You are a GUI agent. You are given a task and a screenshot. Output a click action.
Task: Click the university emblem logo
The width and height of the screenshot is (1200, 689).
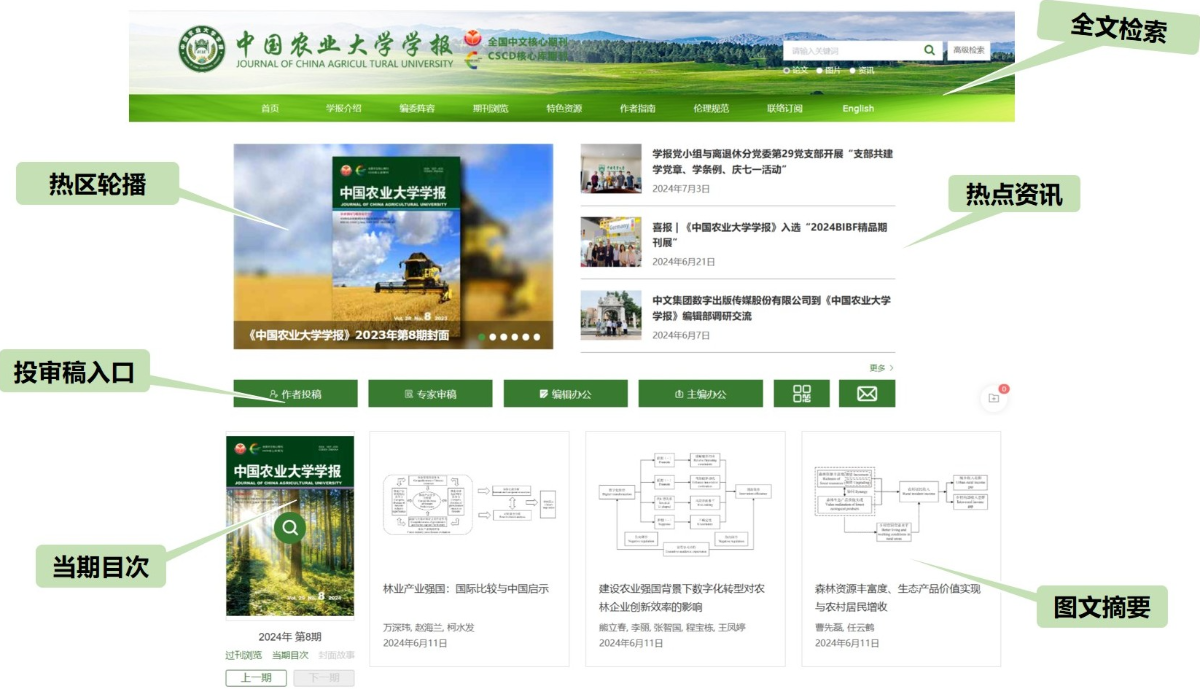click(202, 49)
